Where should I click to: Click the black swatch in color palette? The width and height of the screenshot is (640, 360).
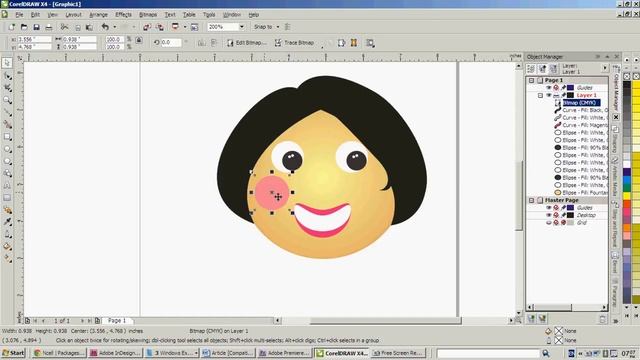(627, 85)
